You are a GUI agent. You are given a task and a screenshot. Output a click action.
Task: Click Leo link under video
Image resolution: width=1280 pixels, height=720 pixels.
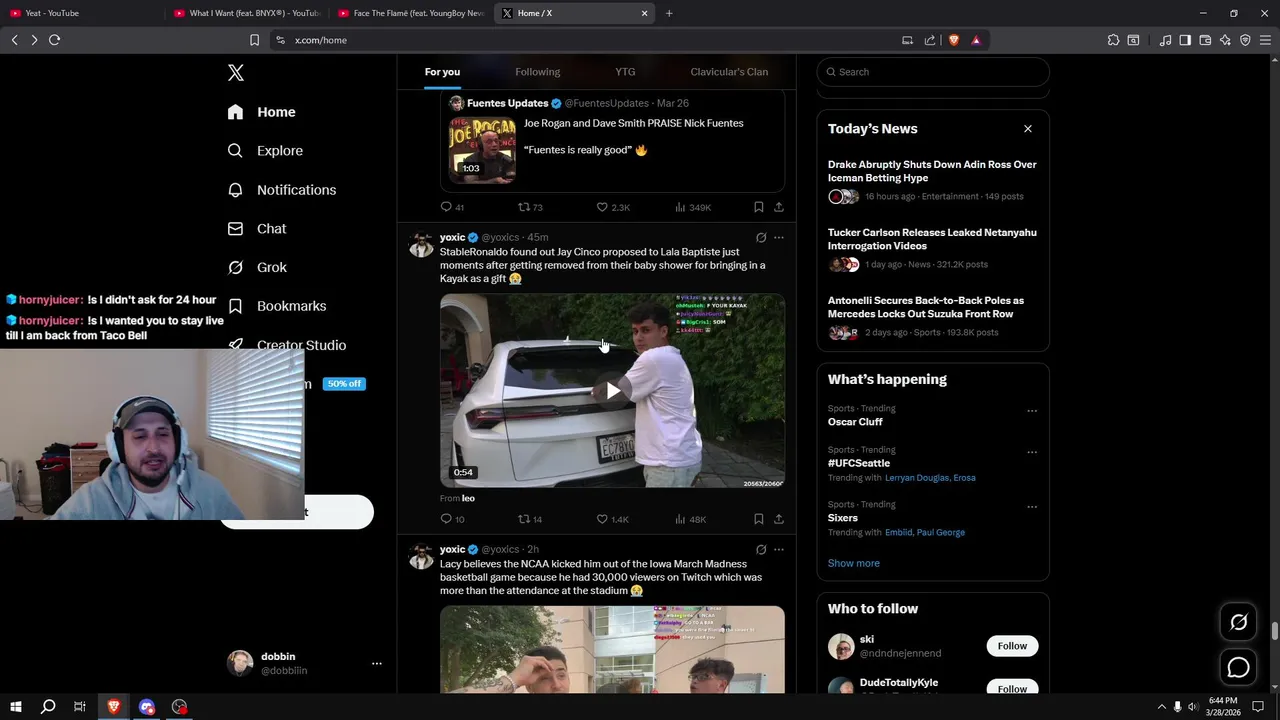[x=468, y=498]
